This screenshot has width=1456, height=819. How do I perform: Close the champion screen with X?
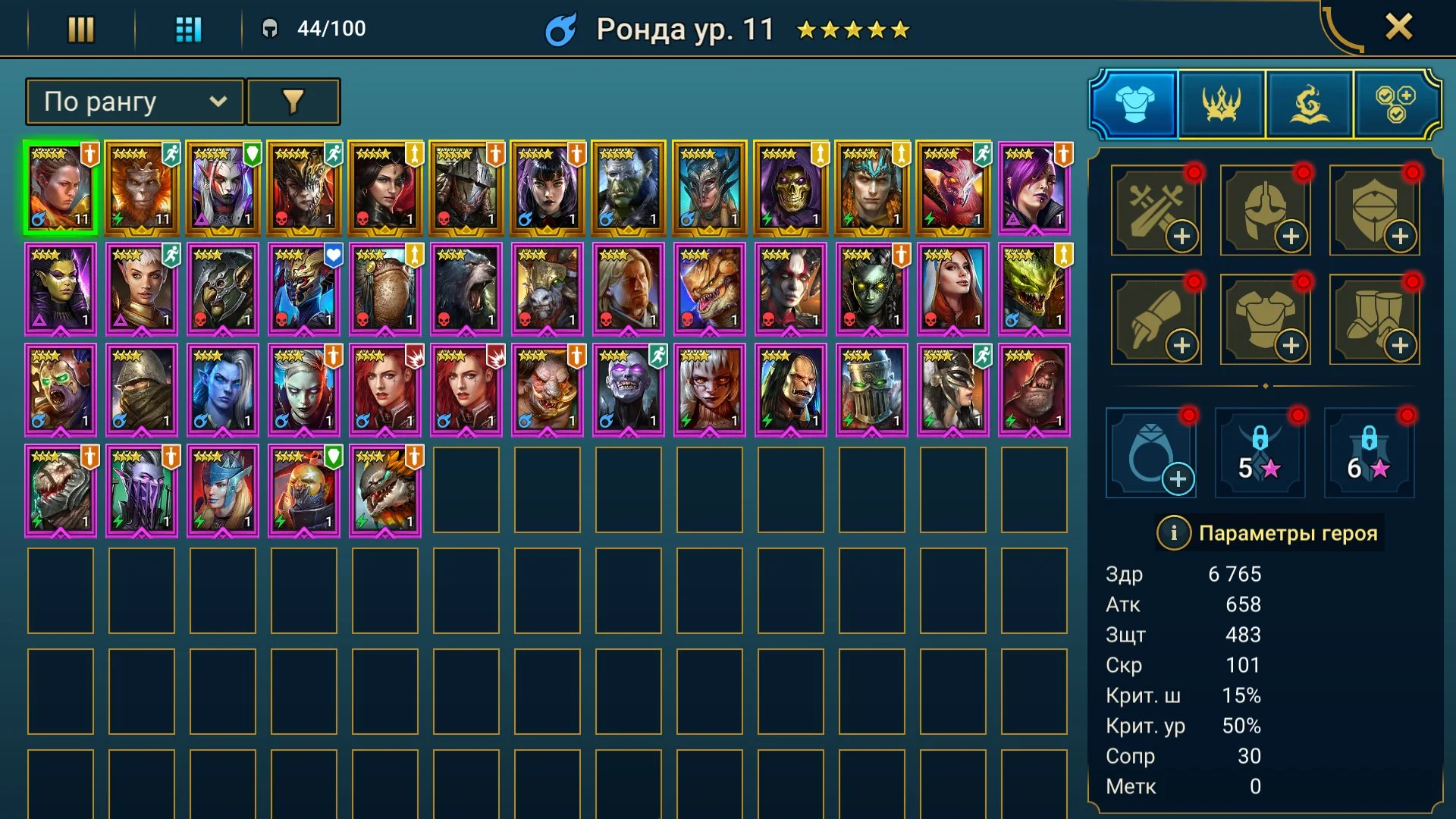1399,27
